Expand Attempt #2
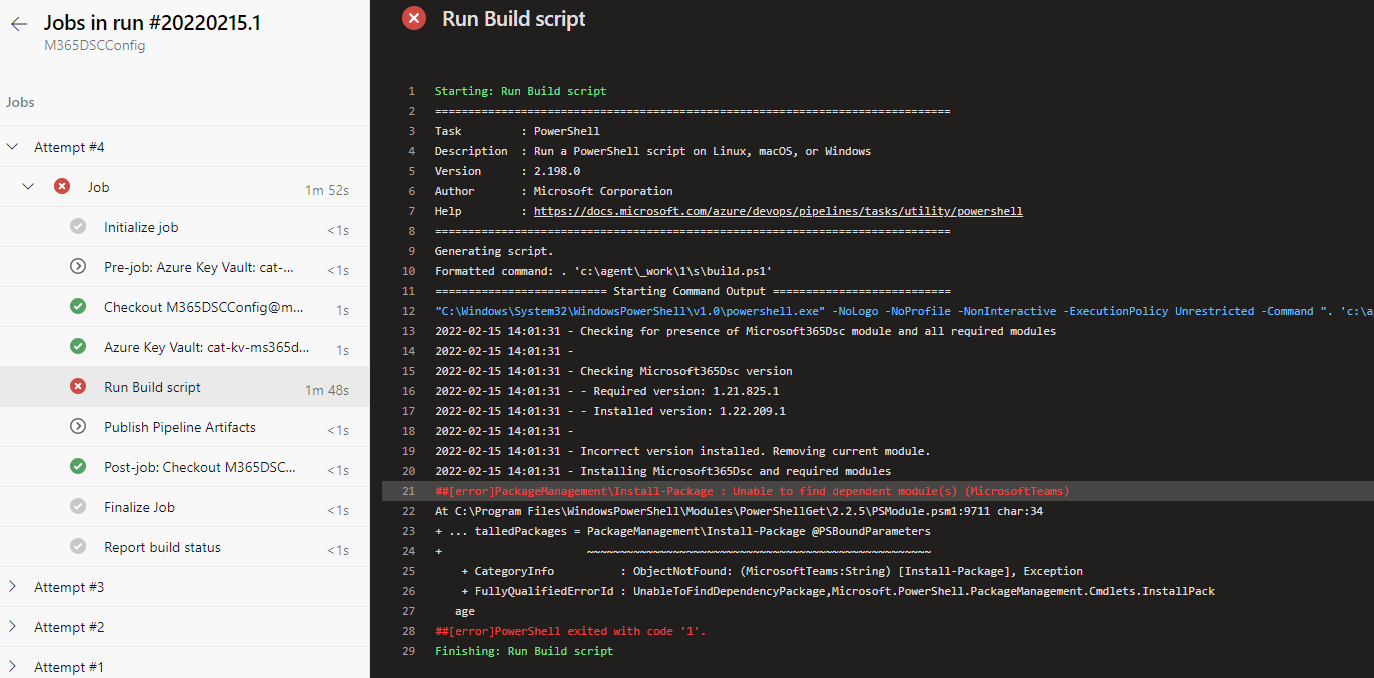 click(x=12, y=627)
